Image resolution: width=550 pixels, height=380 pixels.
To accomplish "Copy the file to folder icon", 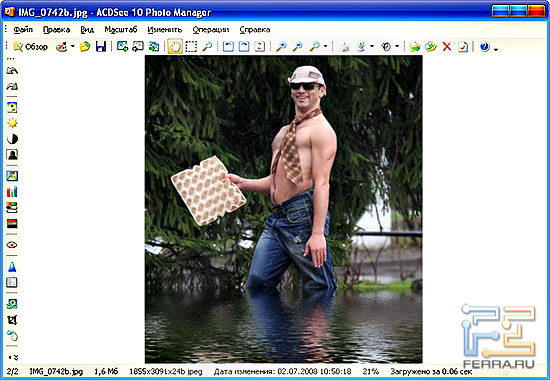I will [x=431, y=47].
